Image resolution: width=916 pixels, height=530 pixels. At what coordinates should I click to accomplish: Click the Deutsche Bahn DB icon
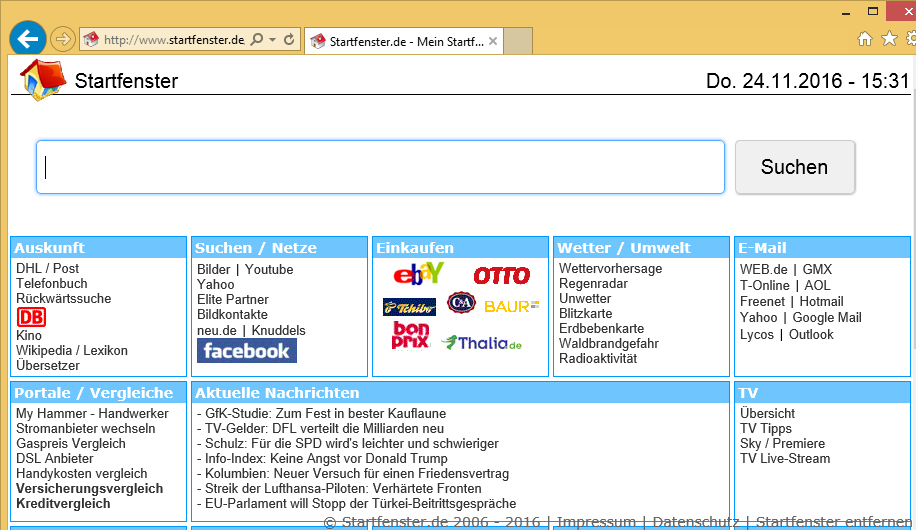31,317
